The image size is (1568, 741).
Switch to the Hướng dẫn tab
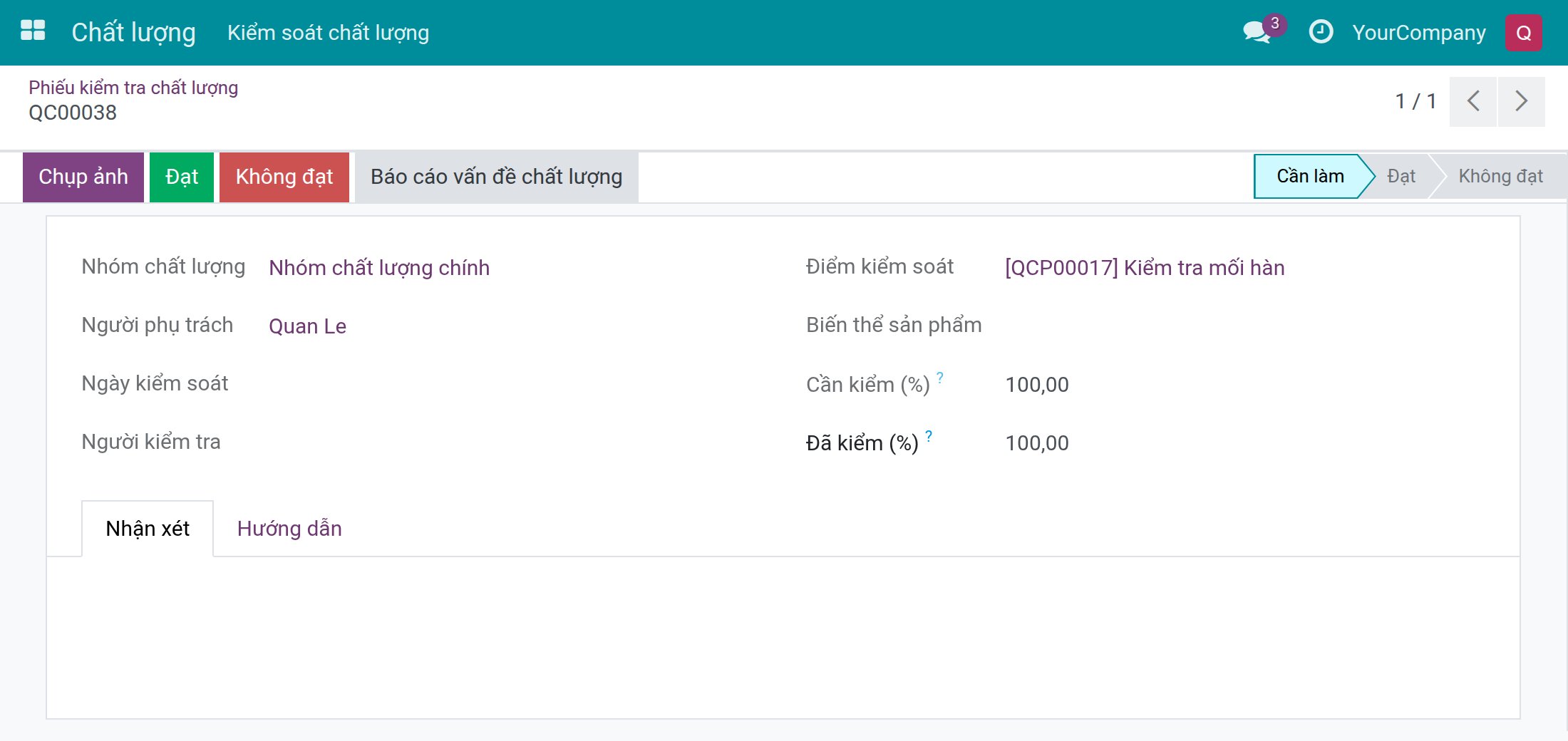pos(289,529)
